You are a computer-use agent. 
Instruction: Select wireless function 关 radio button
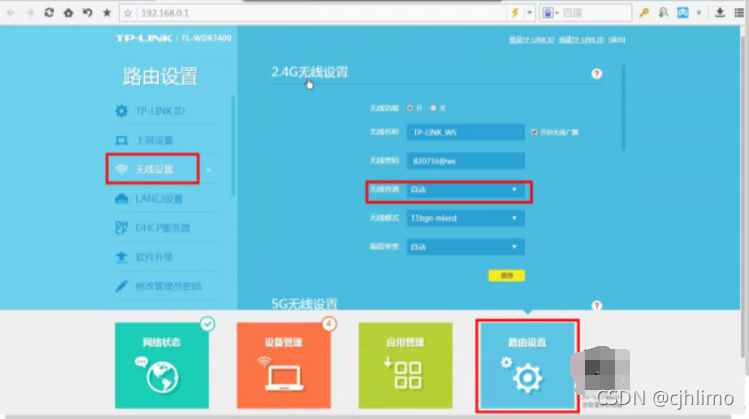pyautogui.click(x=433, y=108)
